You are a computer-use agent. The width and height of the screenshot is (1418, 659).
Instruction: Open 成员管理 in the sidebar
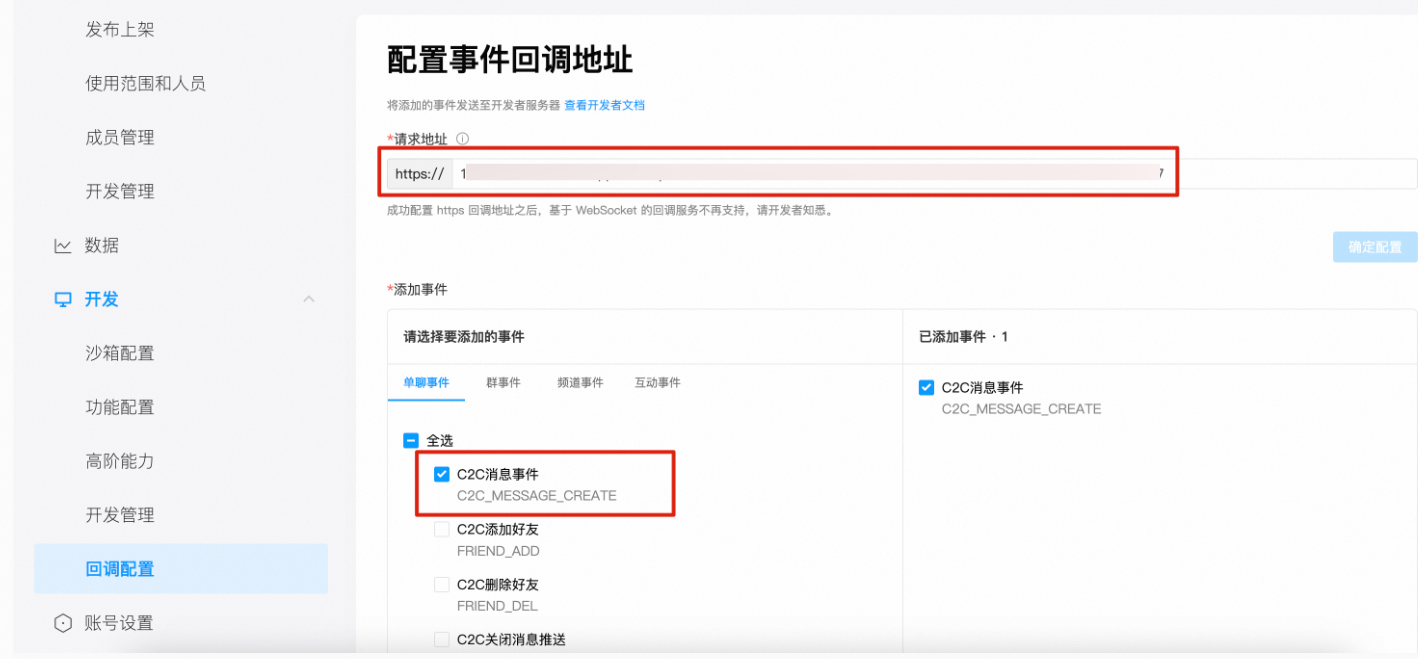tap(120, 137)
